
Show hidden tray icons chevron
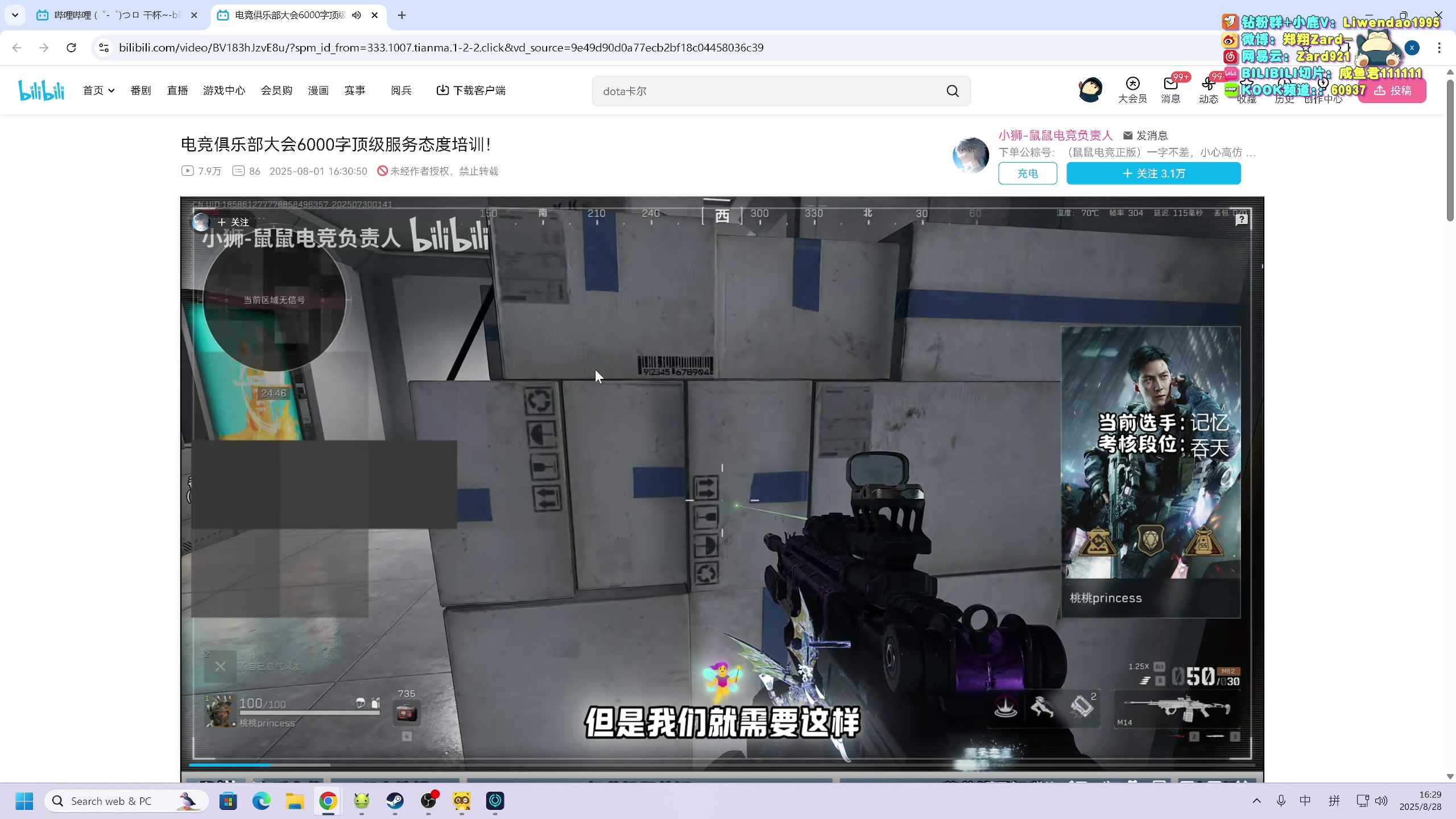tap(1257, 801)
